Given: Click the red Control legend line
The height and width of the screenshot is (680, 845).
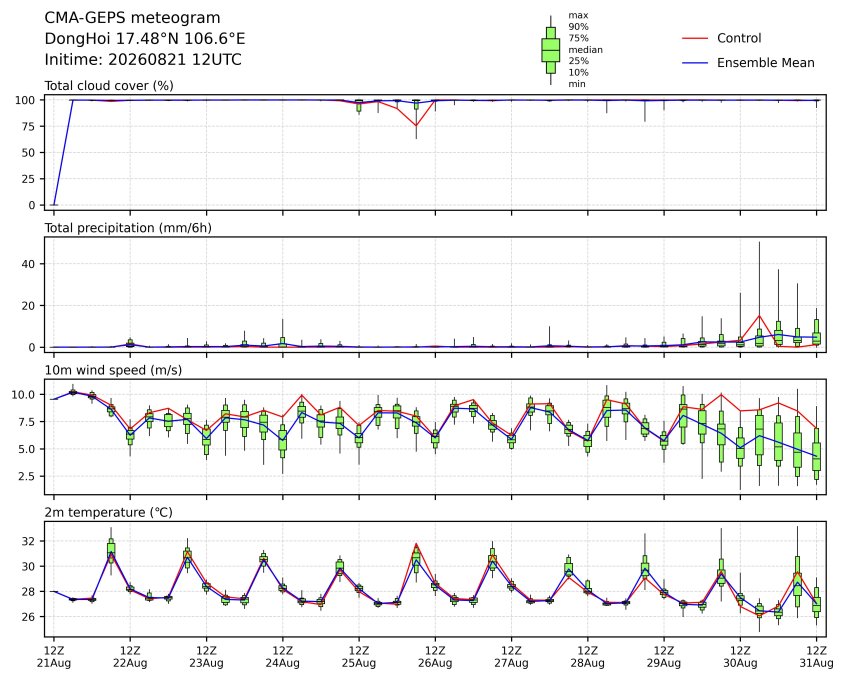Looking at the screenshot, I should 695,38.
